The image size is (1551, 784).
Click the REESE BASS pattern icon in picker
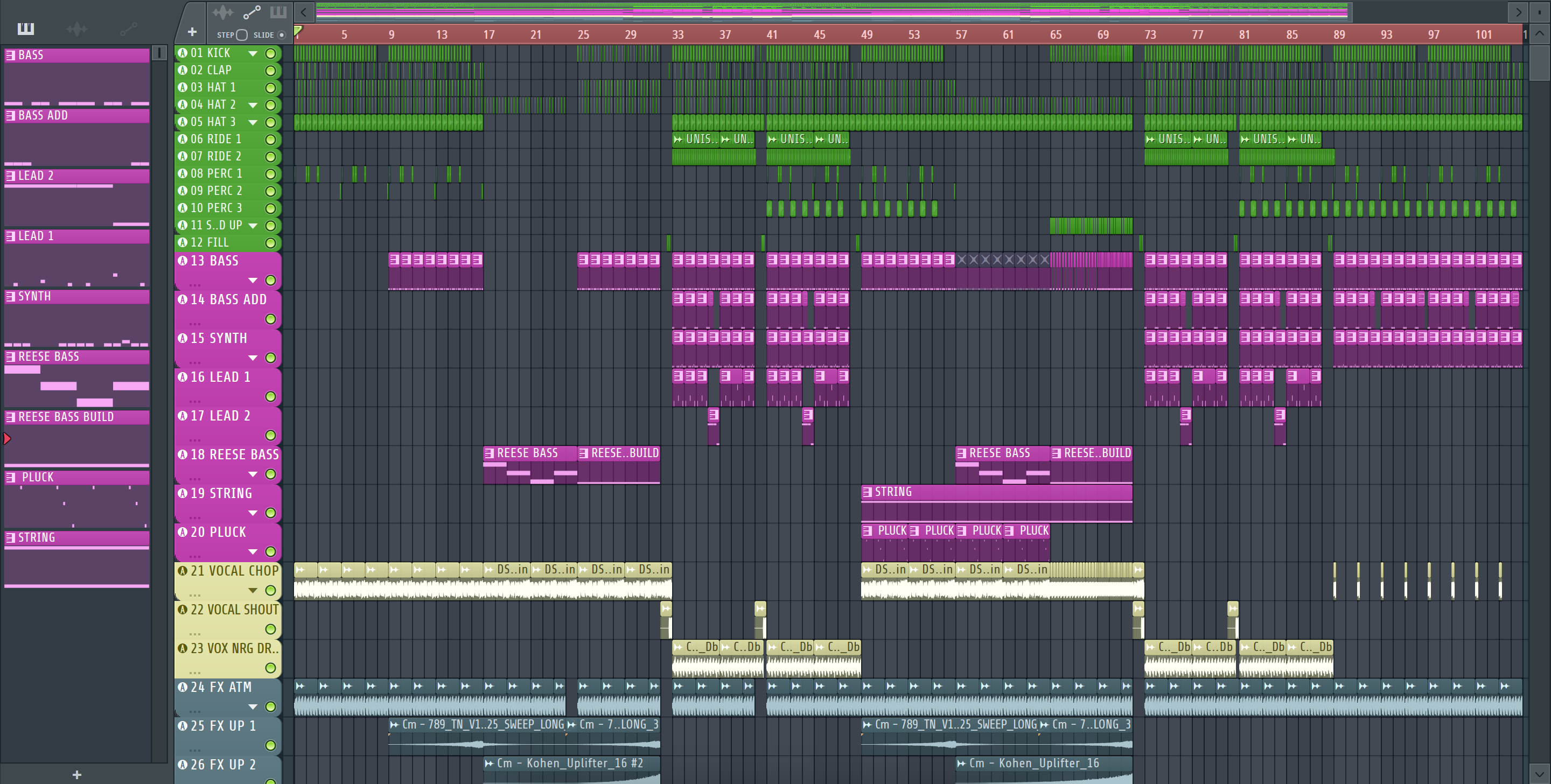[10, 357]
